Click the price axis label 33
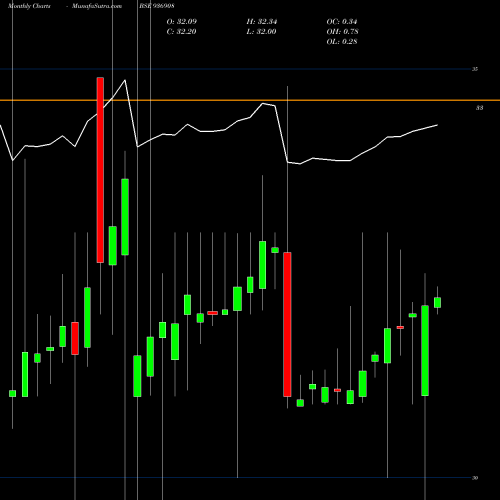This screenshot has width=500, height=500. [x=479, y=108]
